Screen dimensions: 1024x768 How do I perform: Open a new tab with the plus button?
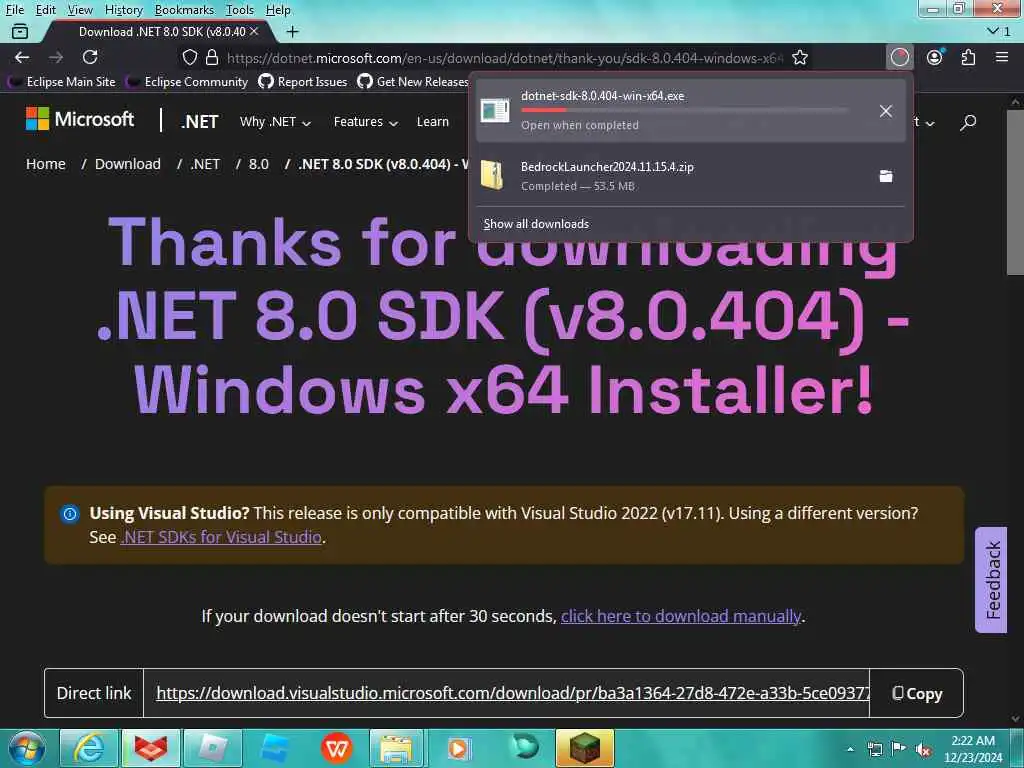coord(293,31)
